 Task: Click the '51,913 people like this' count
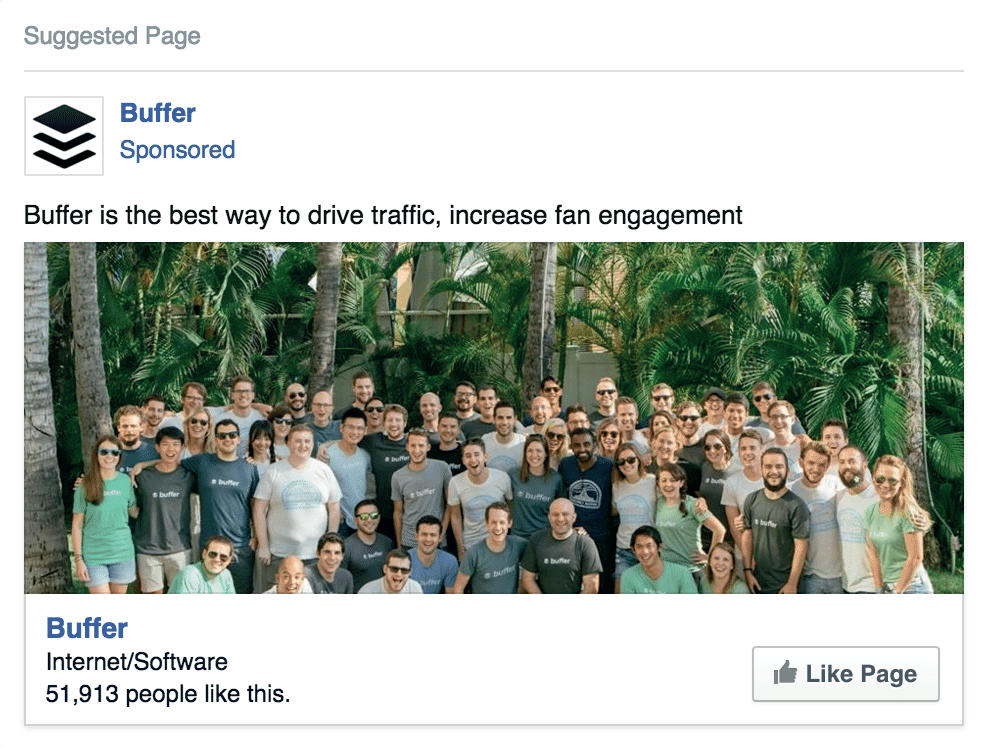(168, 693)
